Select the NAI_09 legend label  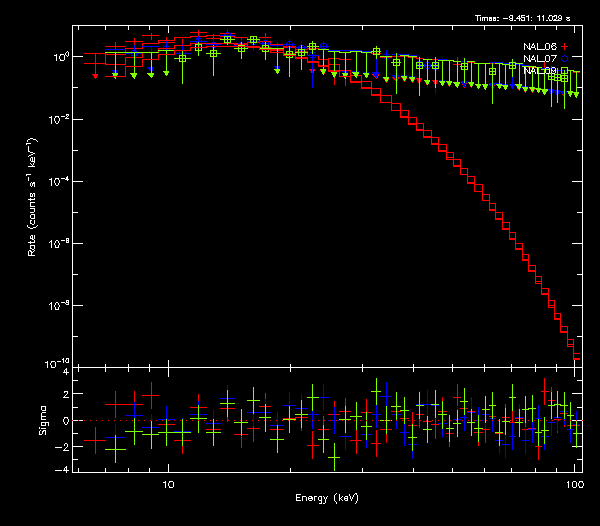539,71
